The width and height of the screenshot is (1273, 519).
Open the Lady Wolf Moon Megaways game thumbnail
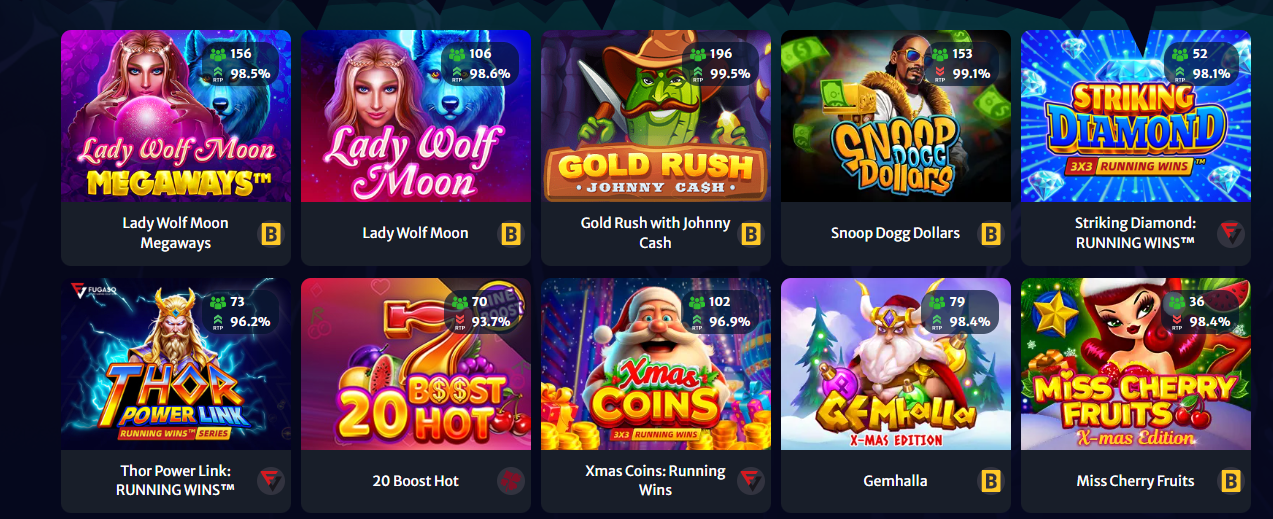point(176,116)
